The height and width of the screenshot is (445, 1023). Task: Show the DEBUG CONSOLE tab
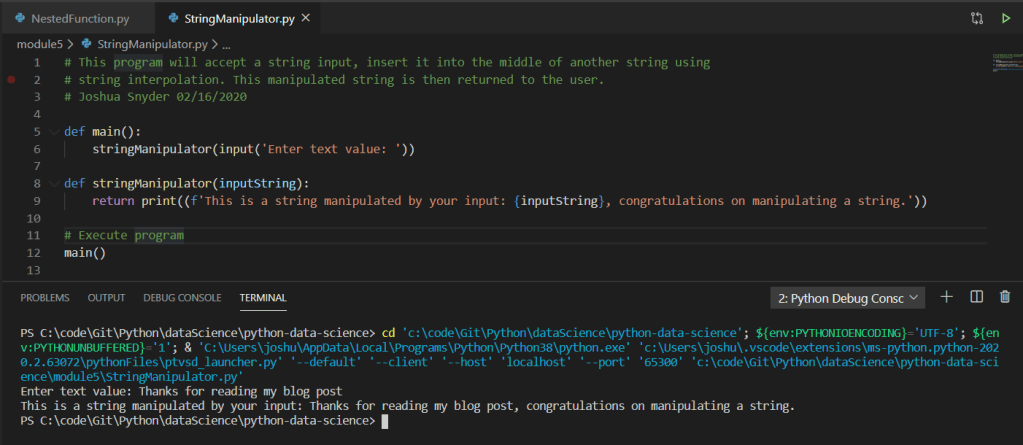pos(182,298)
